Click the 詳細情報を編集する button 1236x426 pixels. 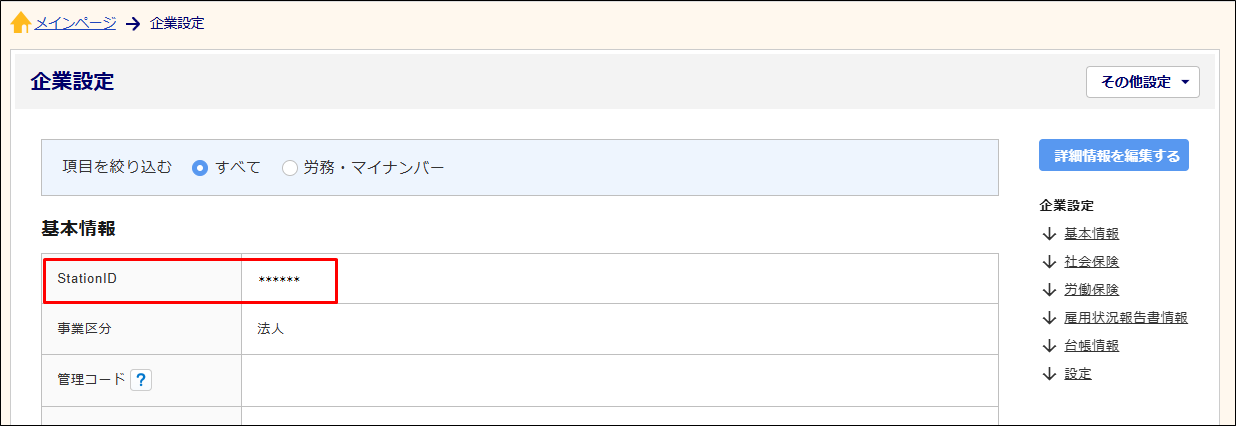tap(1114, 155)
